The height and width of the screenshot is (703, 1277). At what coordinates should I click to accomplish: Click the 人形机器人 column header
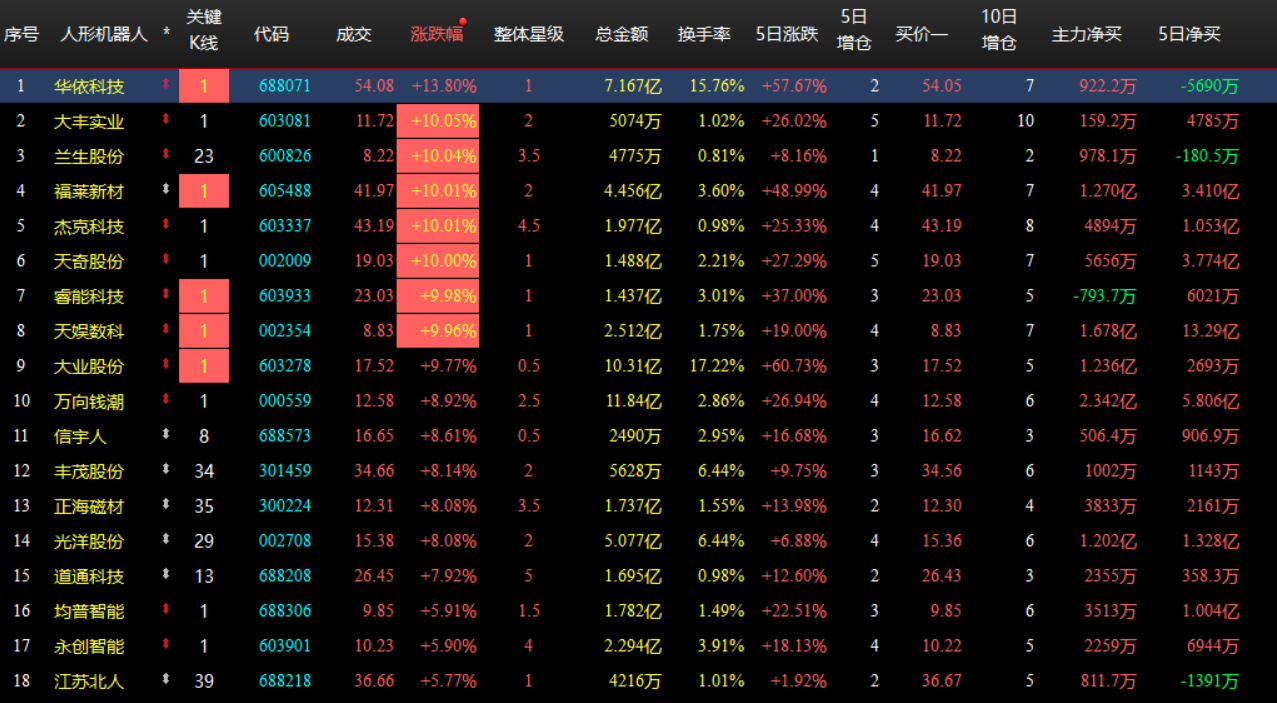click(104, 34)
